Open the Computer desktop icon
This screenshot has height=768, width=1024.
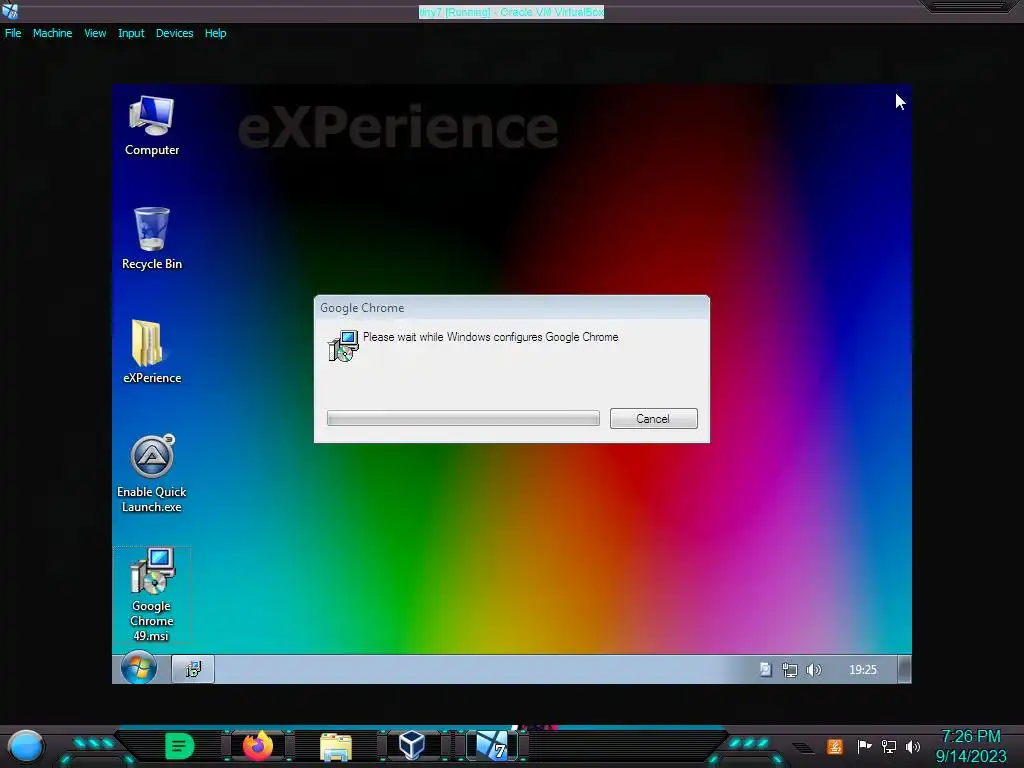[x=152, y=125]
